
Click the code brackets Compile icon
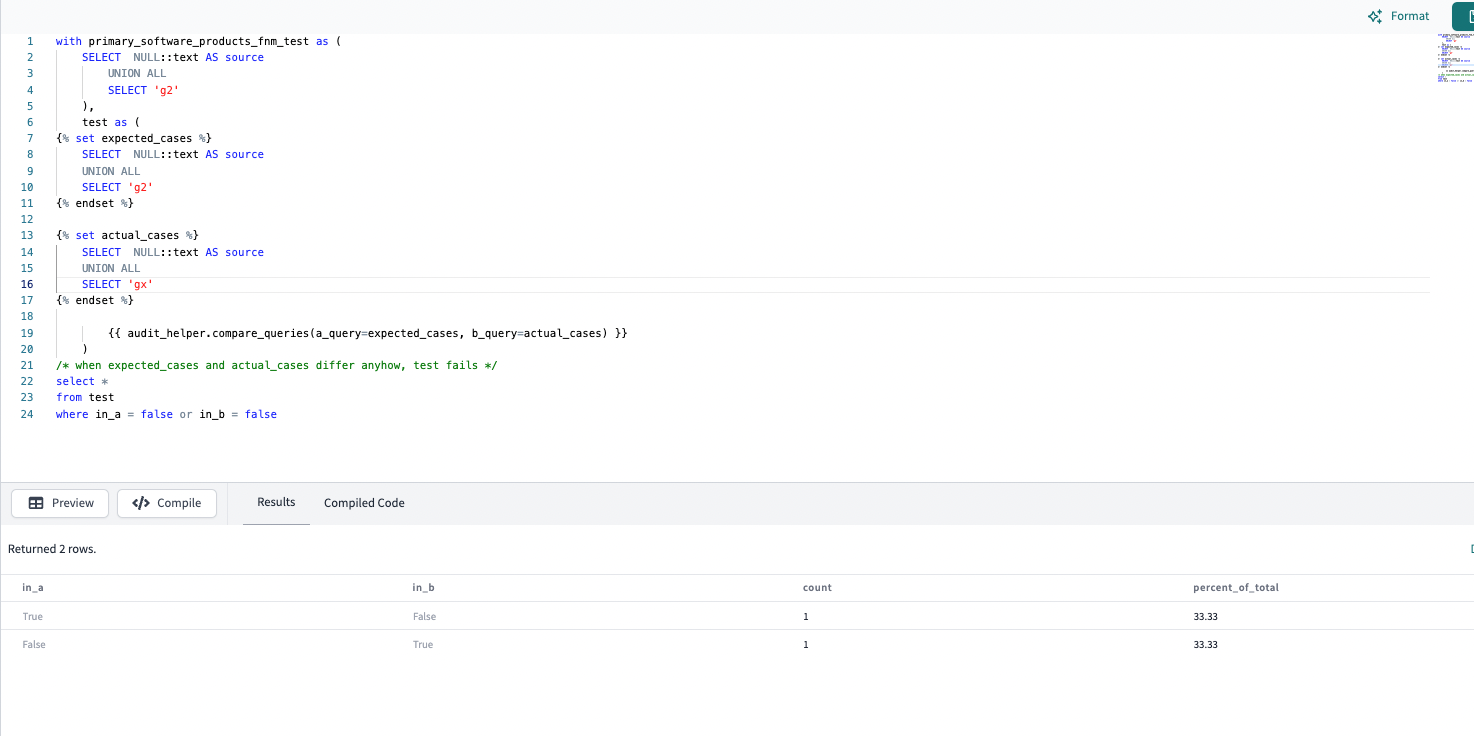point(141,503)
